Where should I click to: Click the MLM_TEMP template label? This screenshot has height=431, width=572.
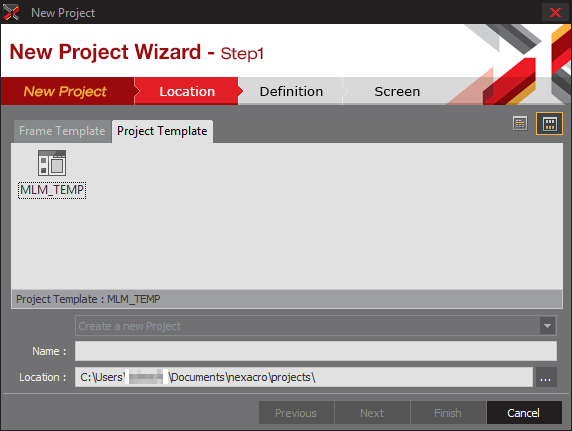(x=52, y=190)
